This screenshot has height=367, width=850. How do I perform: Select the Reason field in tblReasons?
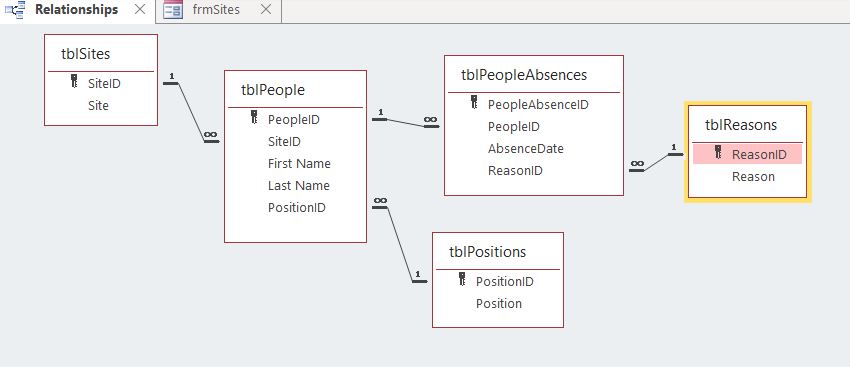[753, 176]
